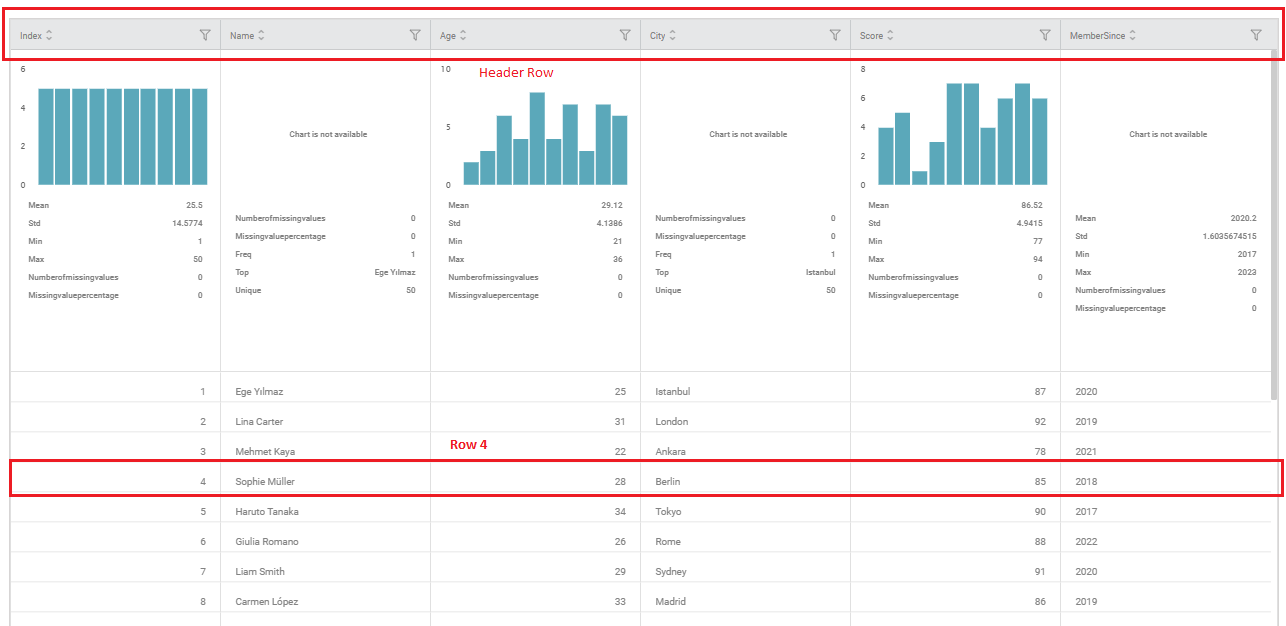Toggle sort arrows on Score column

point(890,35)
